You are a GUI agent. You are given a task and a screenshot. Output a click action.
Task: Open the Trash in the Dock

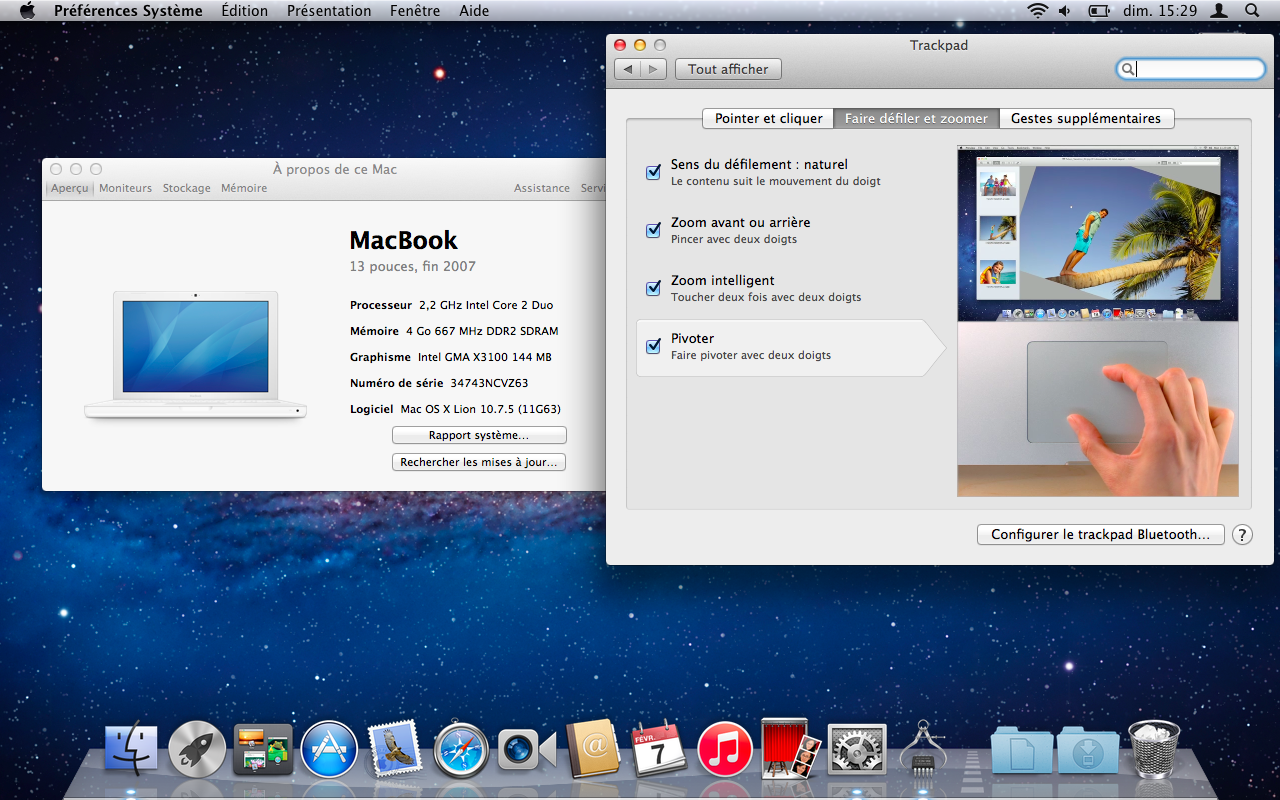tap(1154, 749)
